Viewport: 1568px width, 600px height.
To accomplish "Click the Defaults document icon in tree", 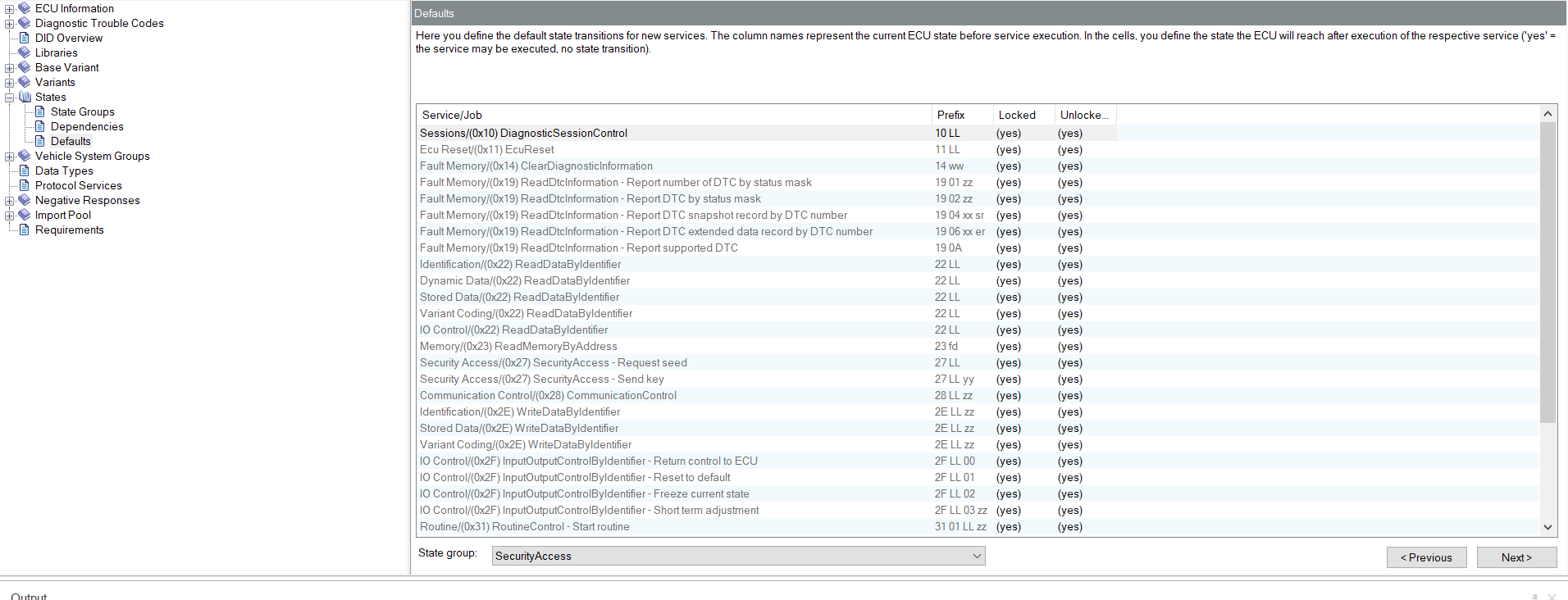I will click(39, 141).
